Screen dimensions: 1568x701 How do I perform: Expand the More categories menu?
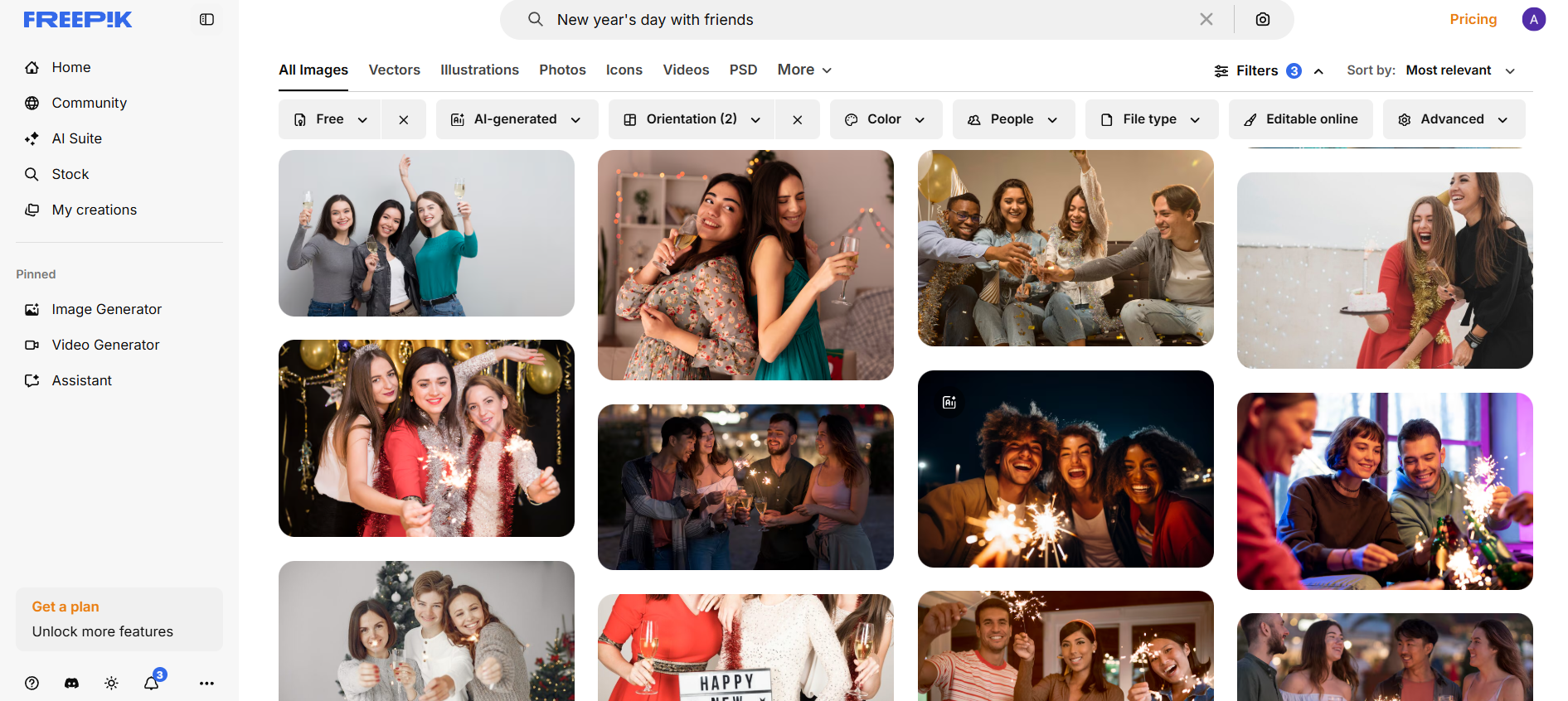point(804,70)
